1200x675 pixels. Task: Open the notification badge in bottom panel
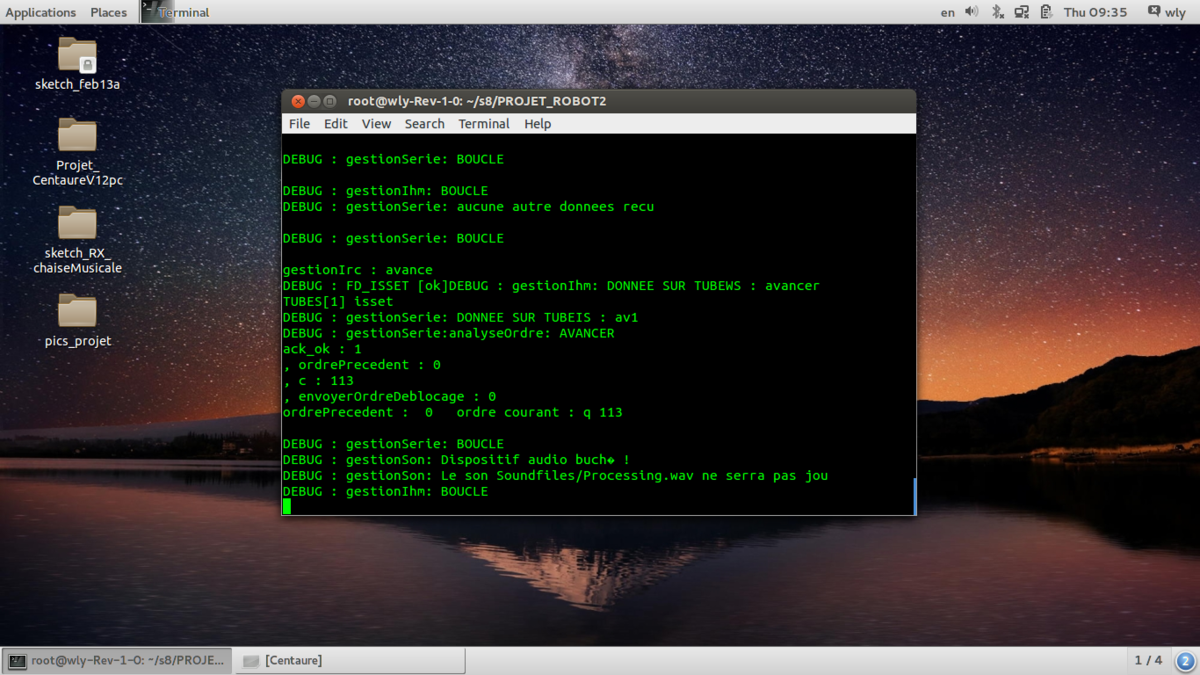1185,661
